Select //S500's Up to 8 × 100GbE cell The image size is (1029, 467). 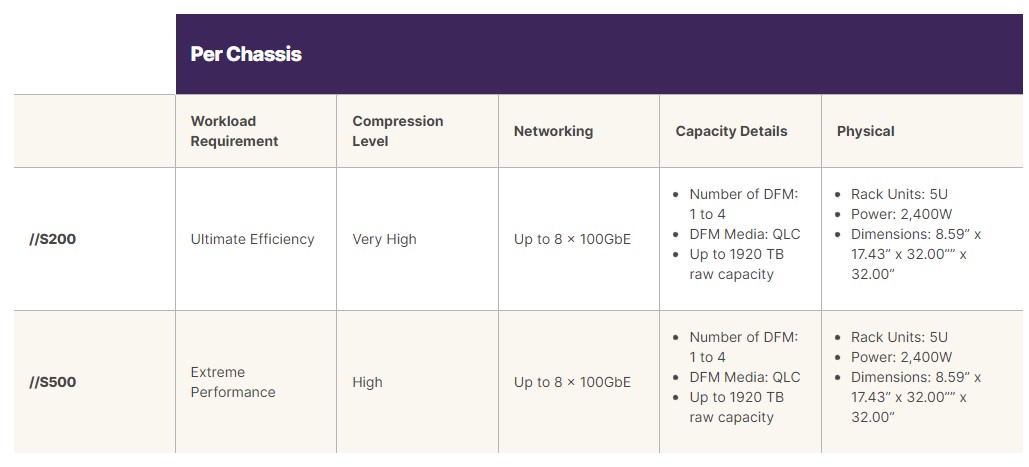pos(572,382)
